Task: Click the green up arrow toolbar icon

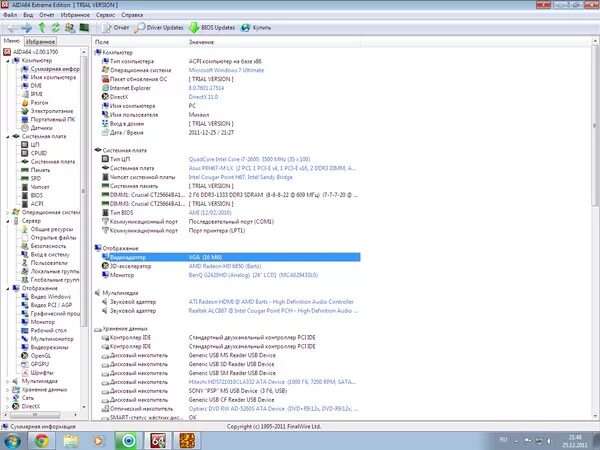Action: coord(42,28)
